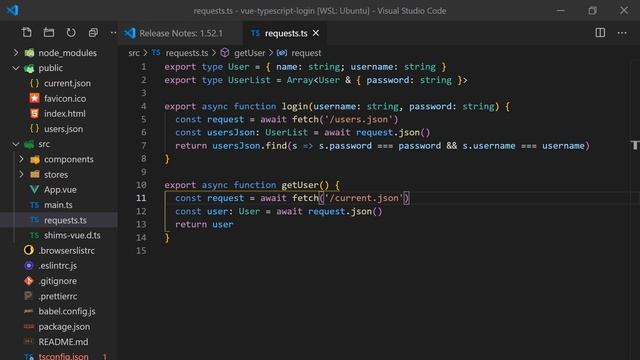The height and width of the screenshot is (360, 640).
Task: Click line number 1 in the gutter
Action: click(143, 67)
